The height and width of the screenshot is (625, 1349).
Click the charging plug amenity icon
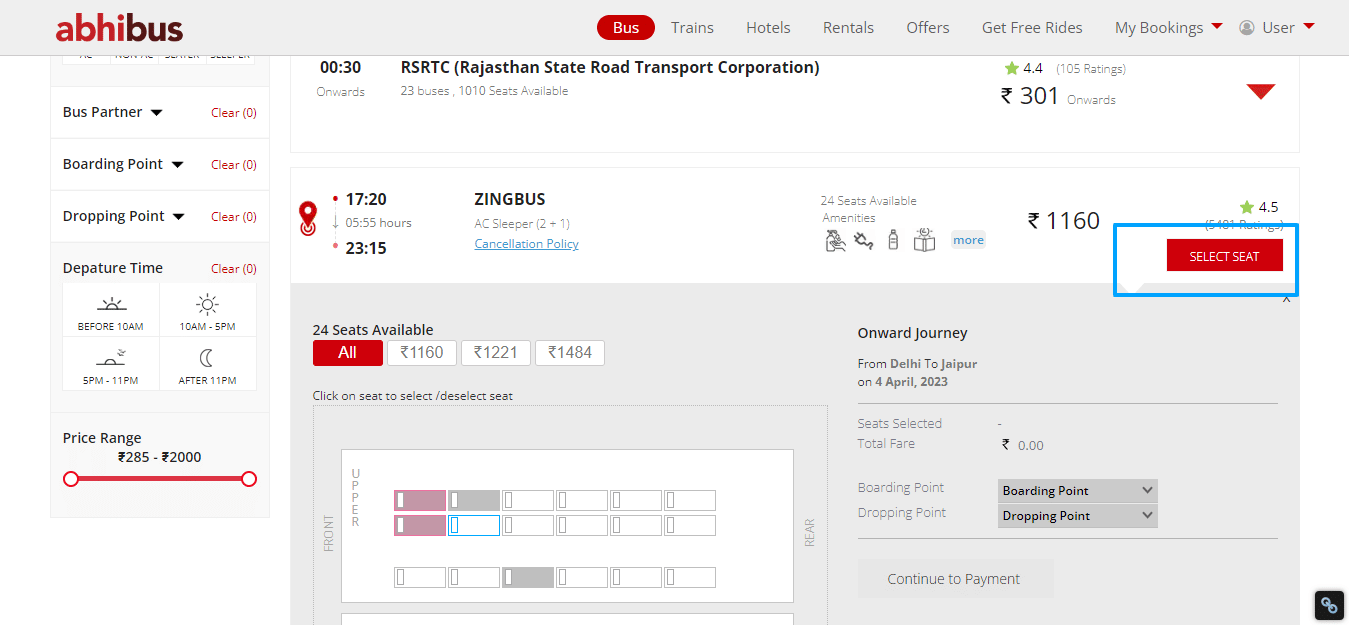[864, 241]
